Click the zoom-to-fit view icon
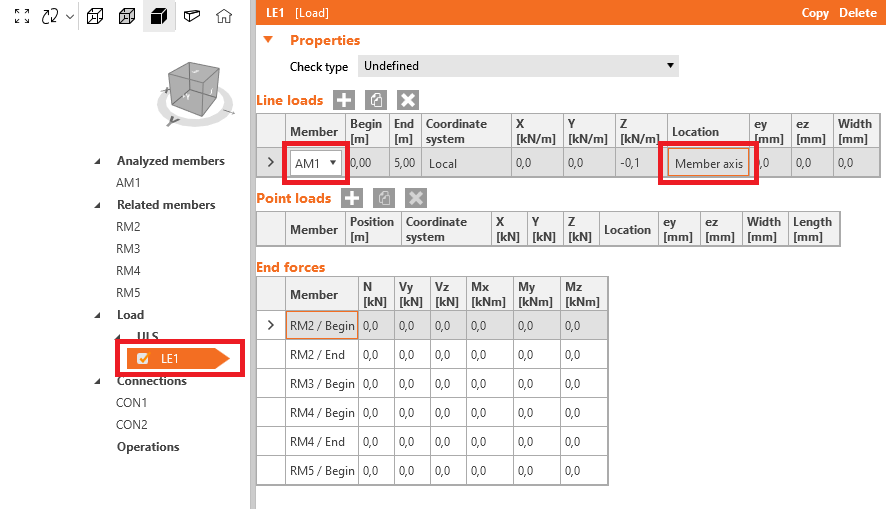Image resolution: width=886 pixels, height=509 pixels. click(21, 16)
